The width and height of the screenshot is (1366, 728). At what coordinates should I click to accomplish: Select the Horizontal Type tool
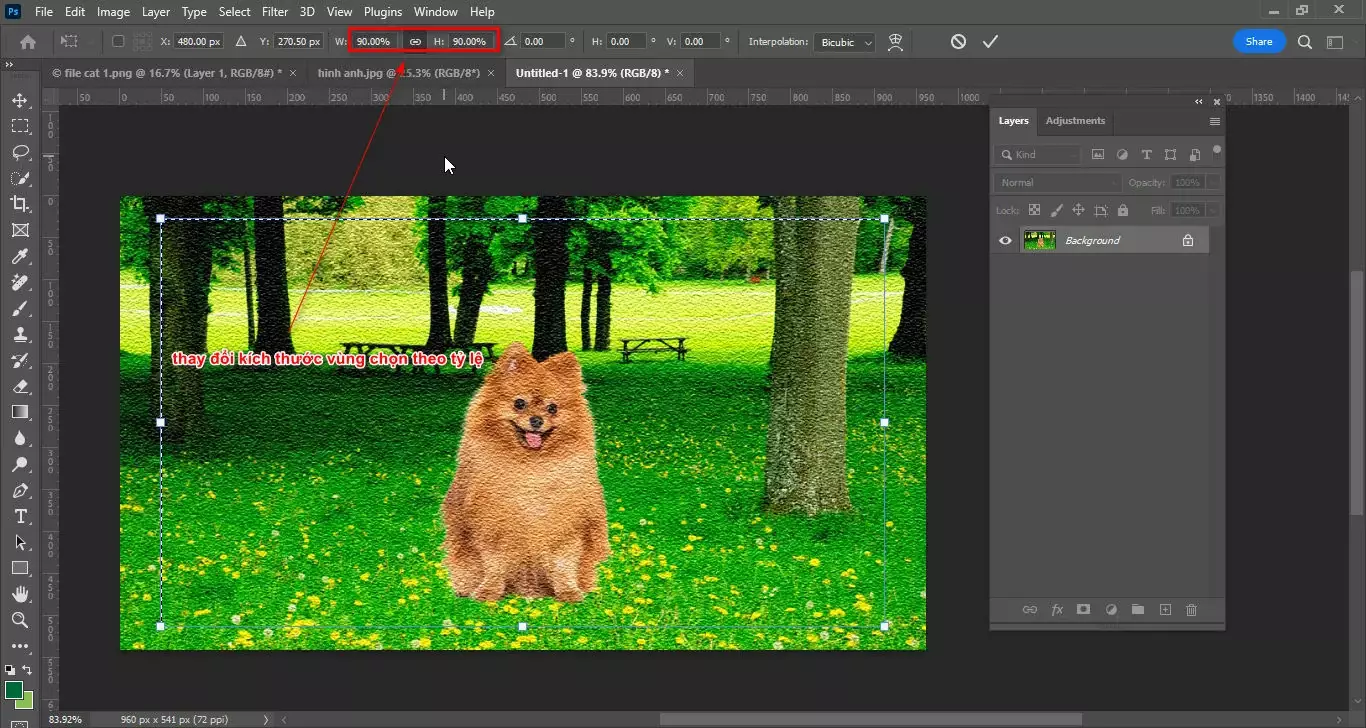[20, 517]
